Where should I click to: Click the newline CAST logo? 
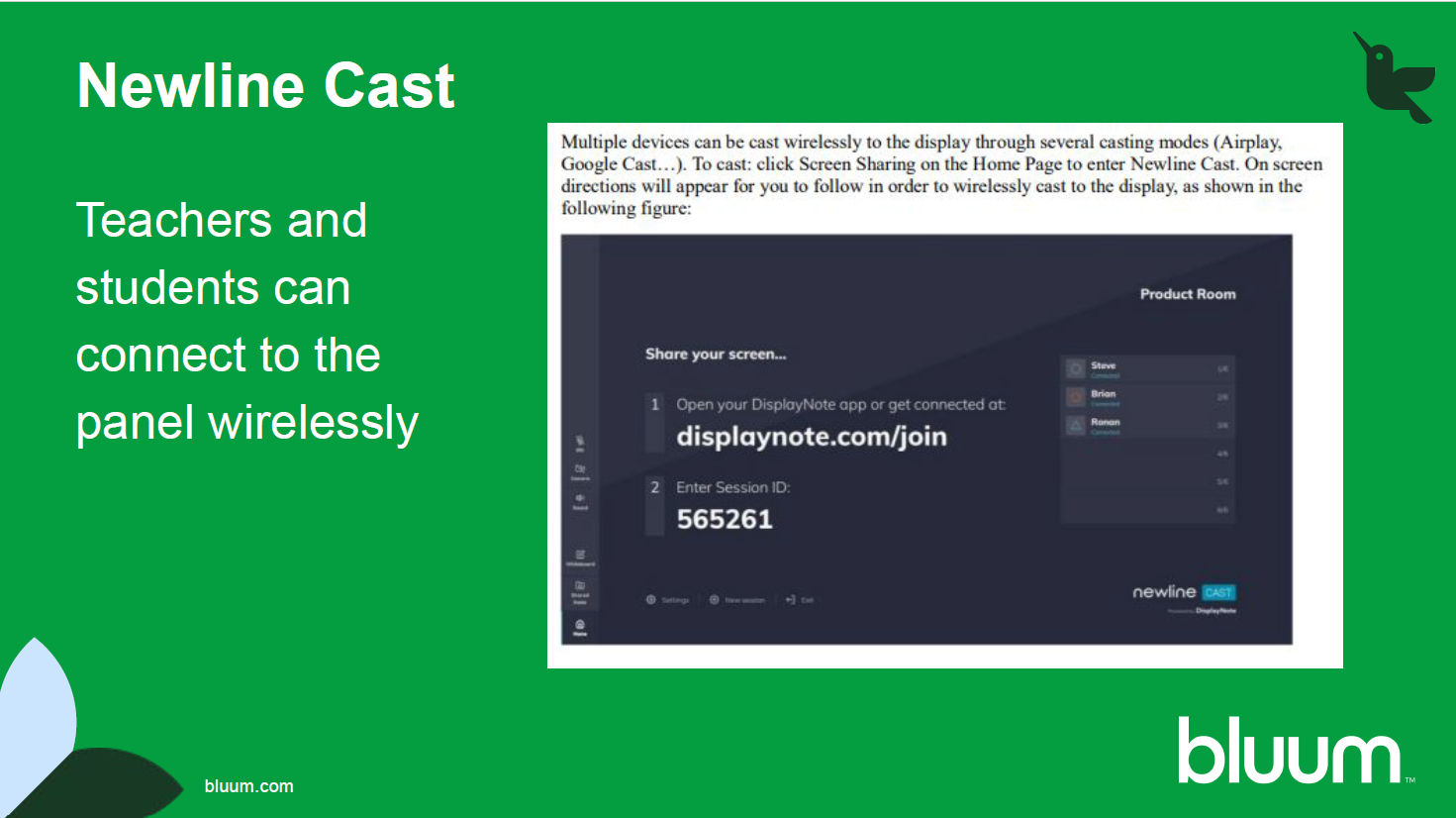click(x=1184, y=592)
